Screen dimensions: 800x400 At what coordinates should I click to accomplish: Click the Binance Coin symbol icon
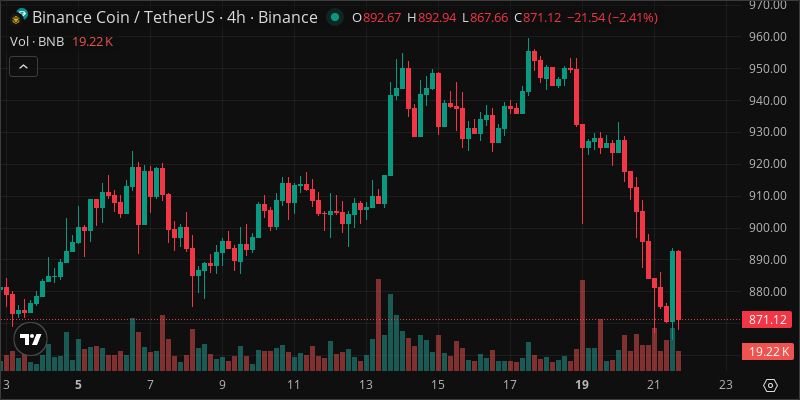click(x=18, y=18)
